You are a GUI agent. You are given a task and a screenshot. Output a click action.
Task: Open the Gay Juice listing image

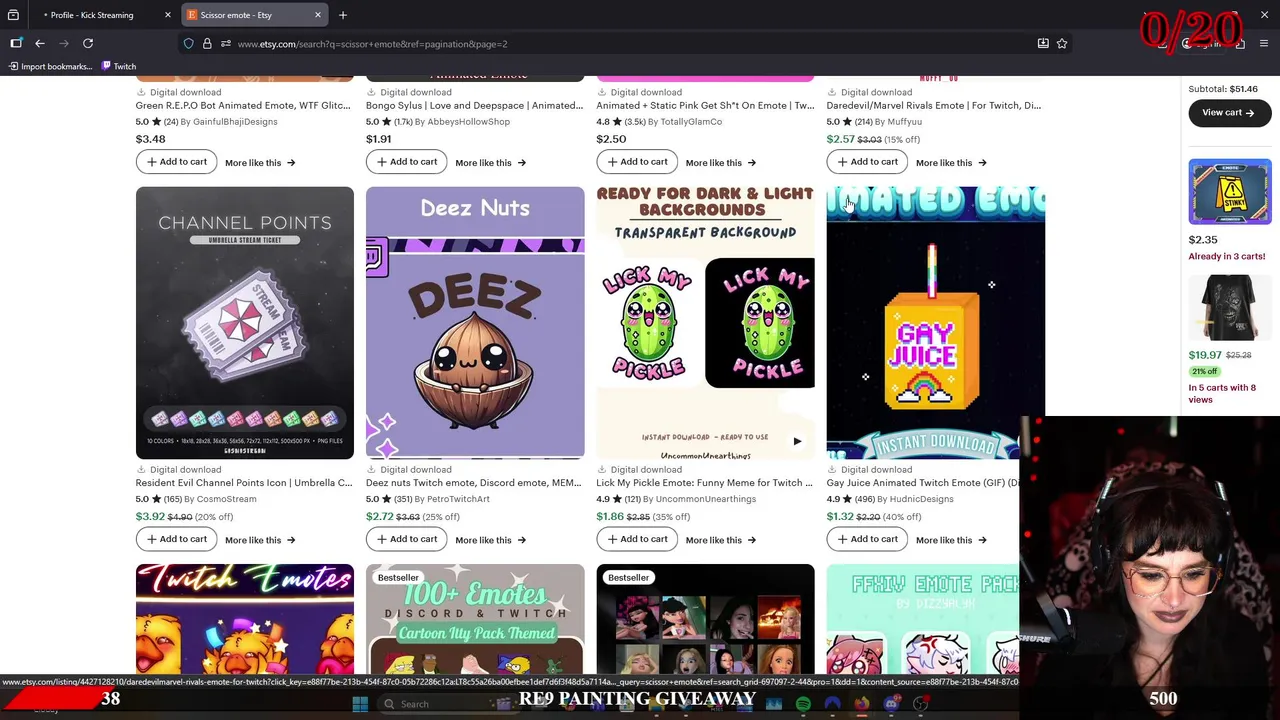[936, 323]
